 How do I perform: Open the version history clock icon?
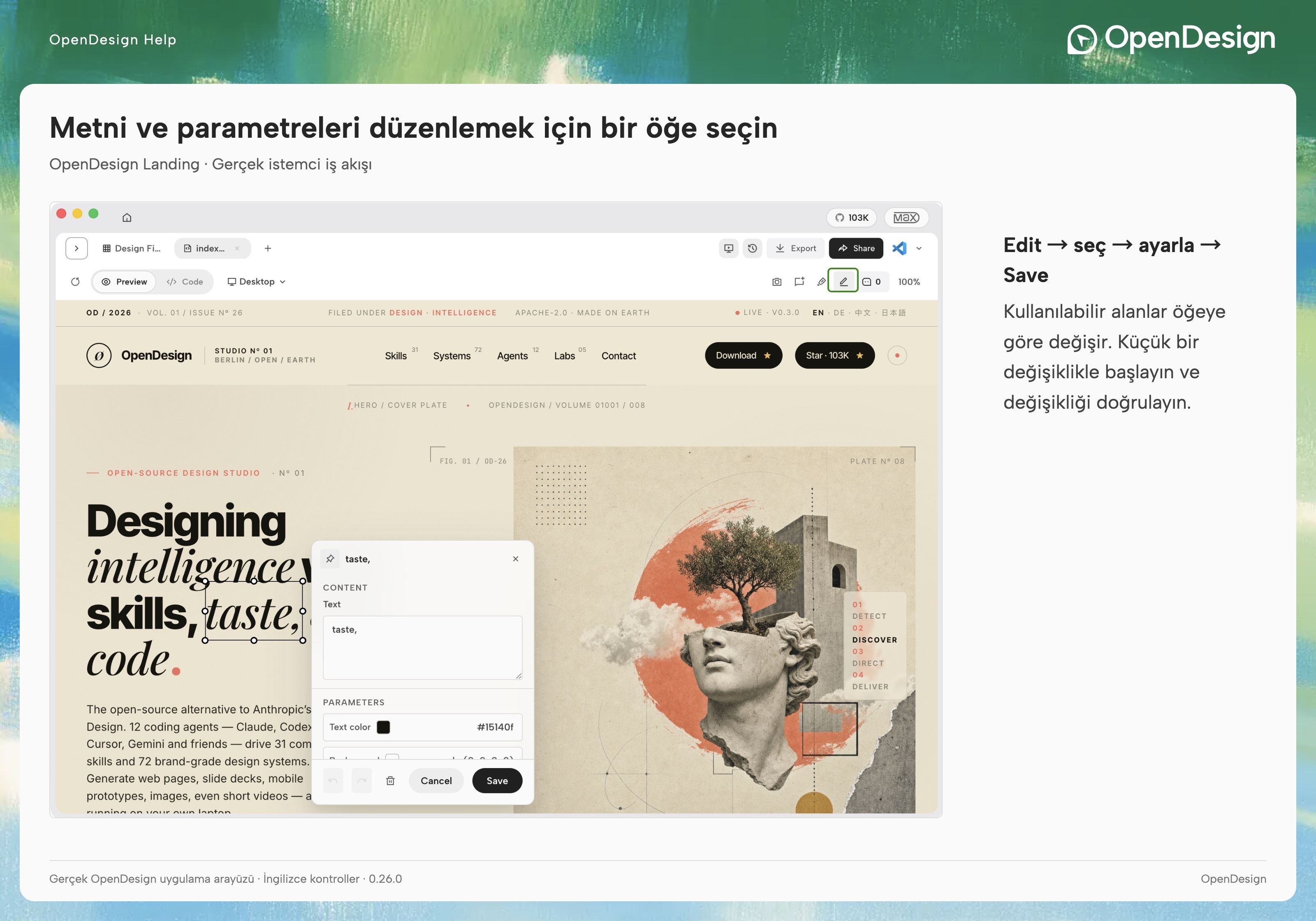(752, 248)
